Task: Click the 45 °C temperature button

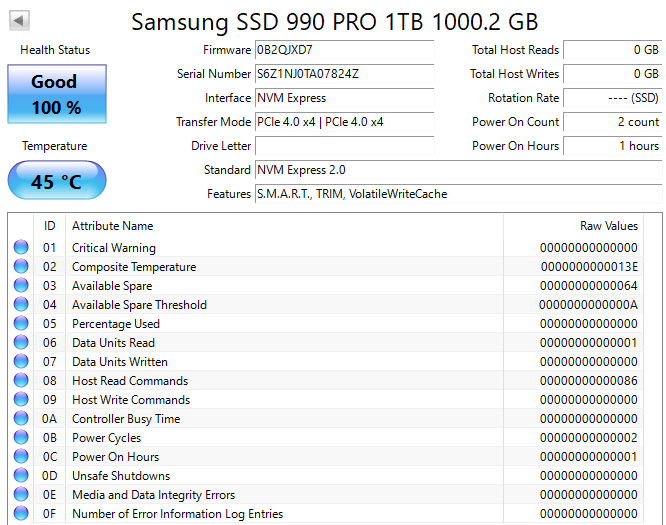Action: pos(57,180)
